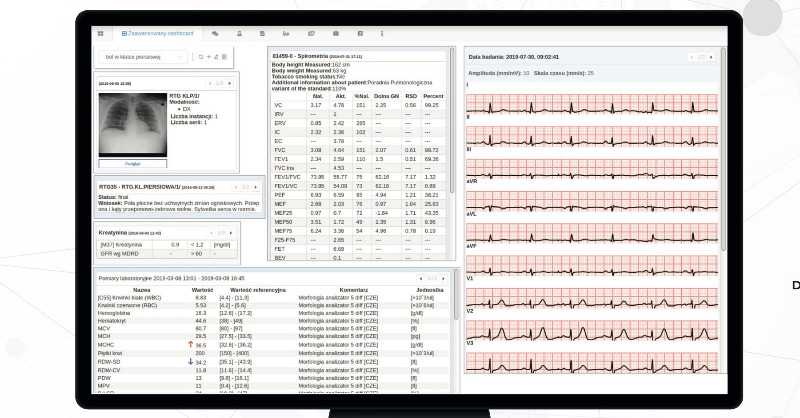The height and width of the screenshot is (418, 800).
Task: Click the Spirometria panel vertical scrollbar
Action: (x=452, y=120)
